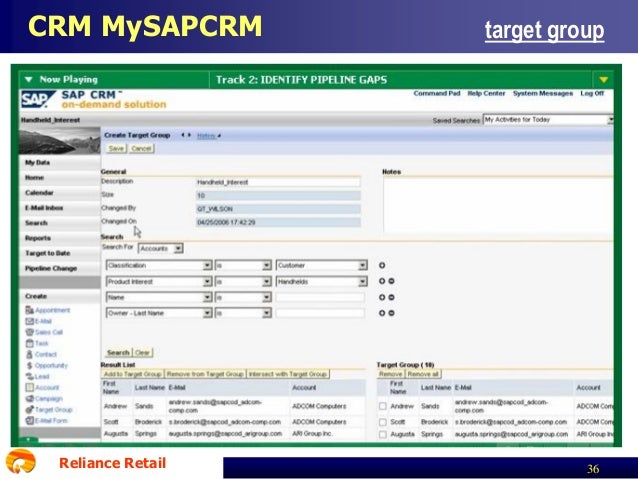The height and width of the screenshot is (479, 638).
Task: Click the SAP logo
Action: click(37, 99)
